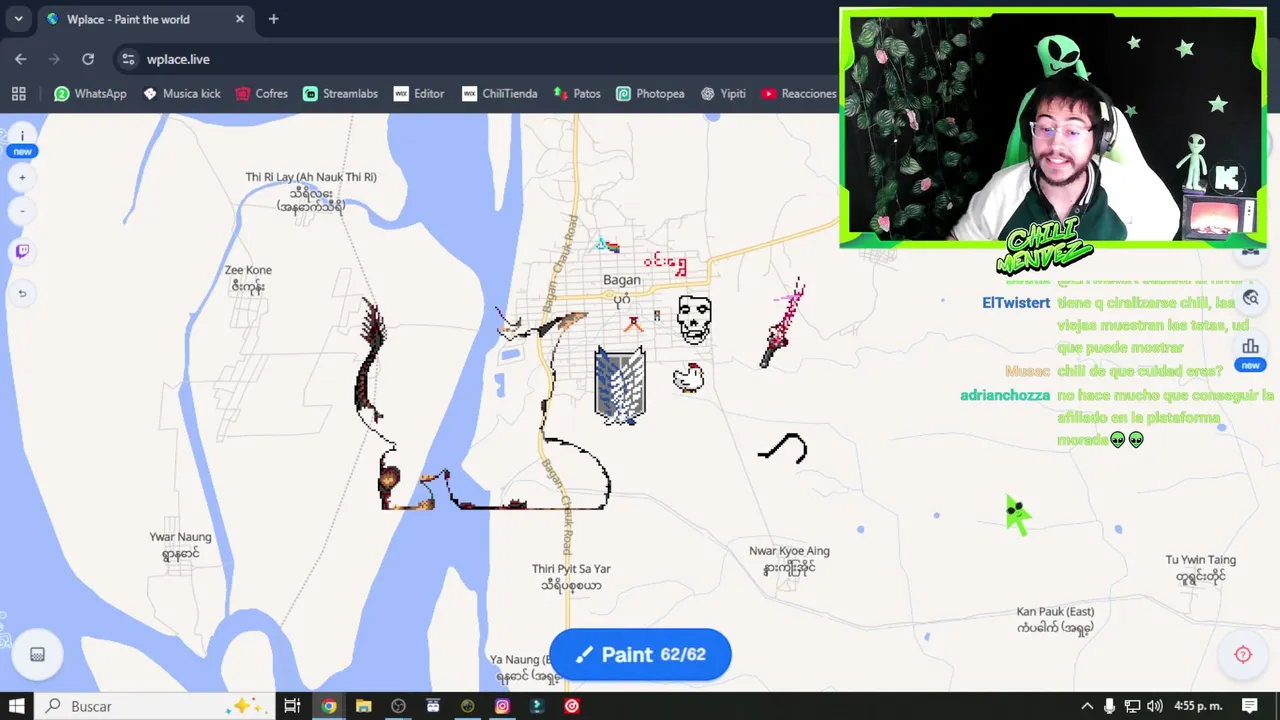Image resolution: width=1280 pixels, height=720 pixels.
Task: Click the pink sword pixel art
Action: [783, 322]
